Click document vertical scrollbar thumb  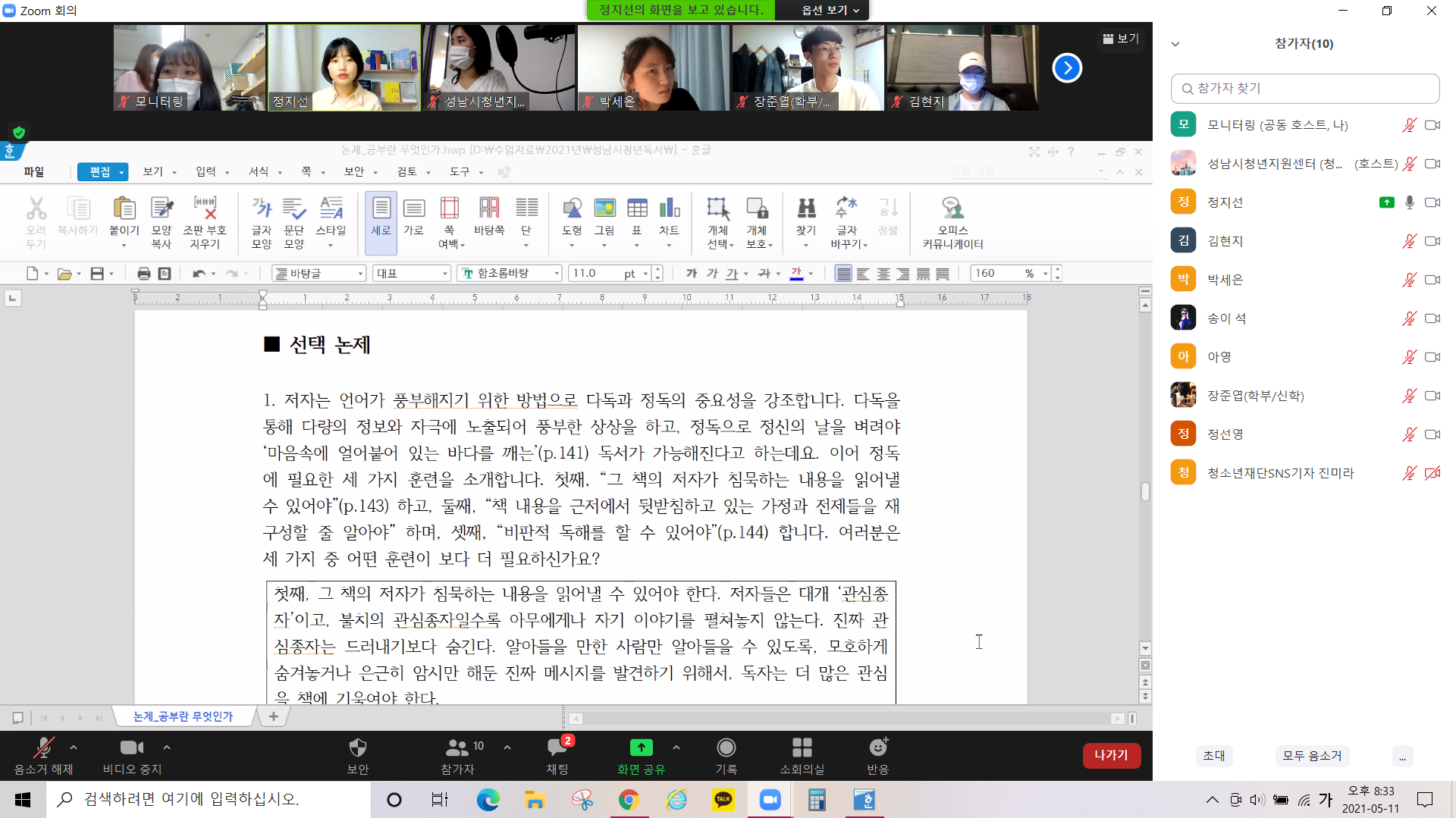pos(1145,491)
